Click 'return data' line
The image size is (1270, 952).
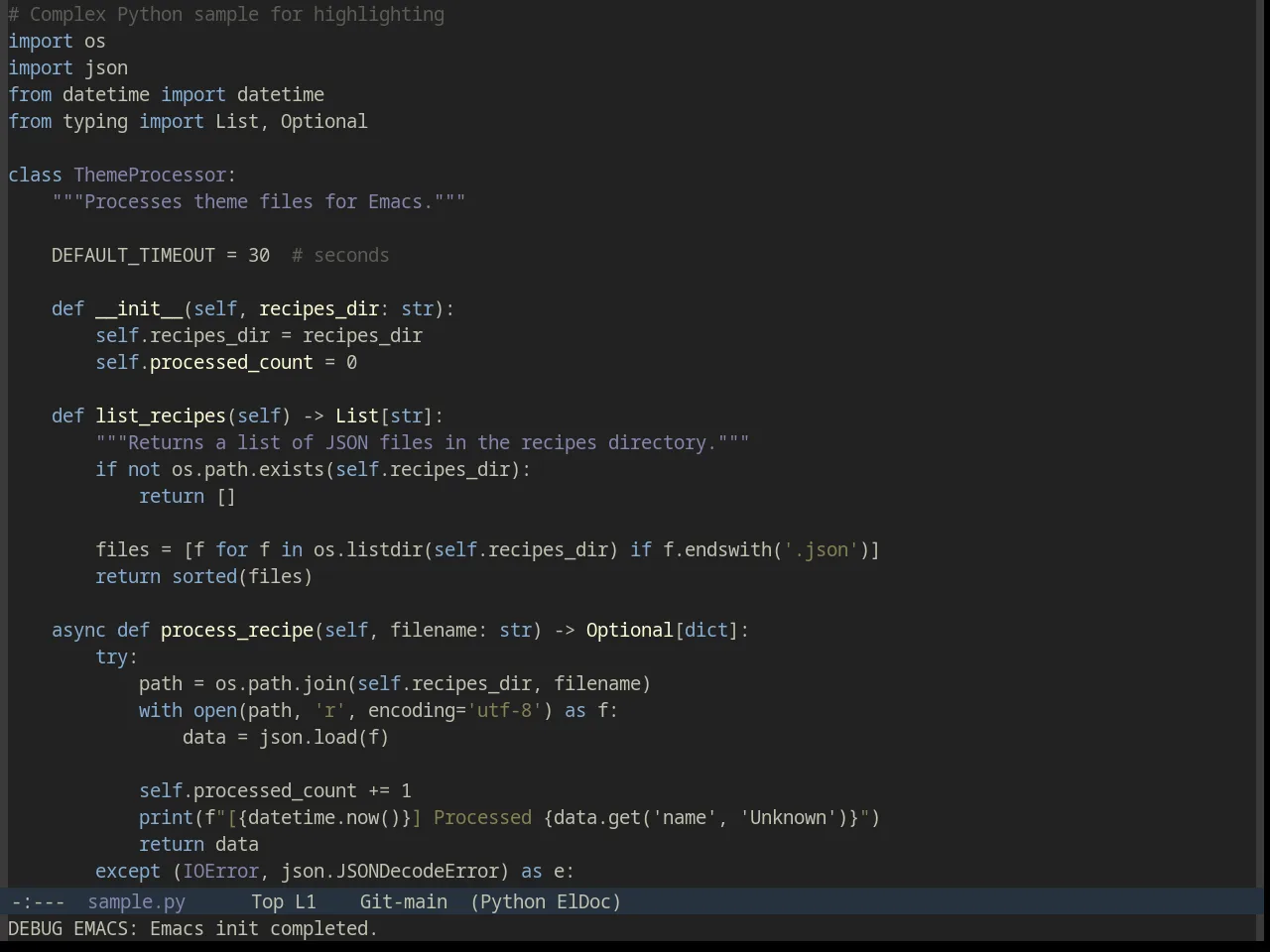coord(198,844)
